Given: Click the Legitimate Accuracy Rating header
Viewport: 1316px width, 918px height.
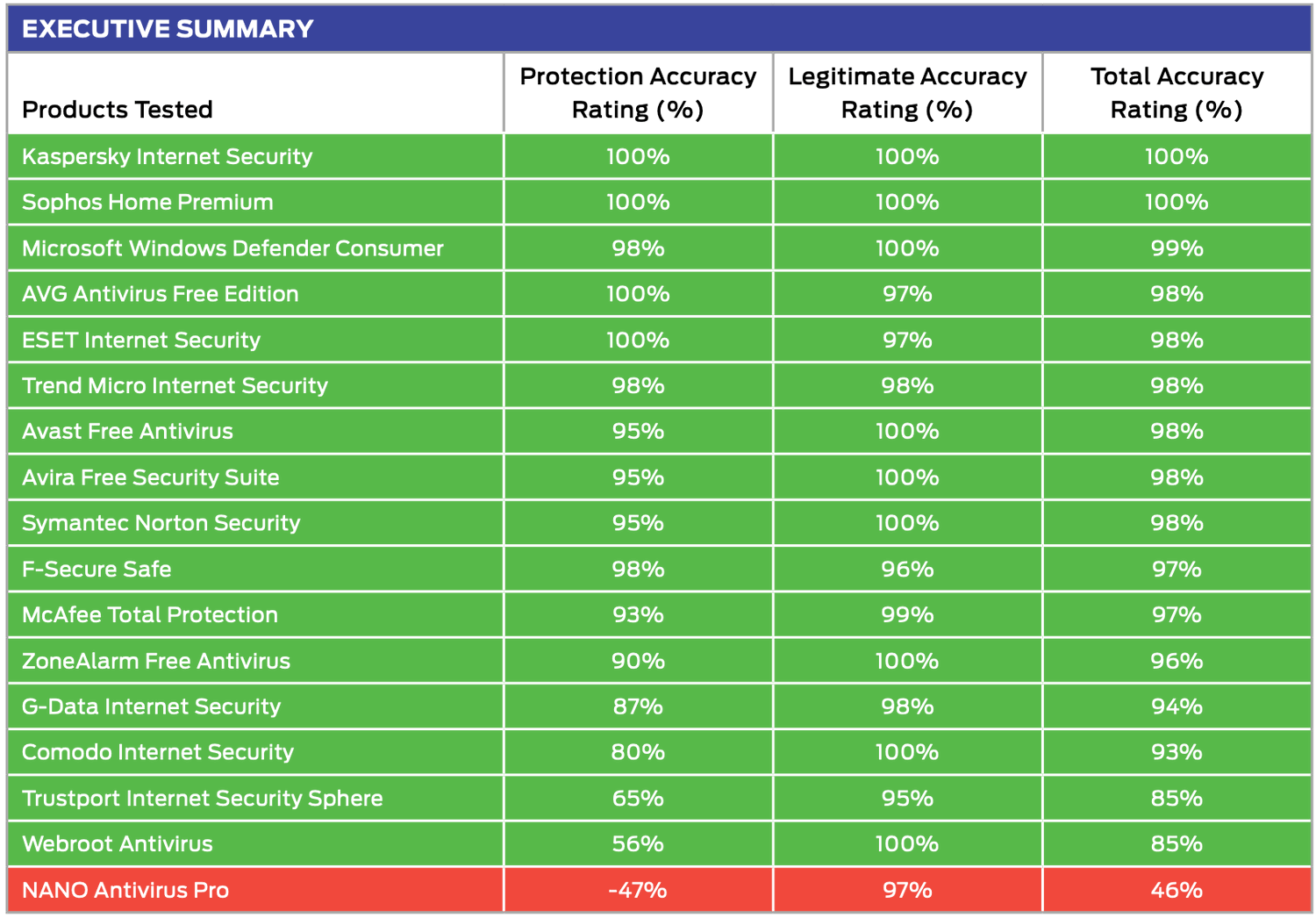Looking at the screenshot, I should coord(907,93).
